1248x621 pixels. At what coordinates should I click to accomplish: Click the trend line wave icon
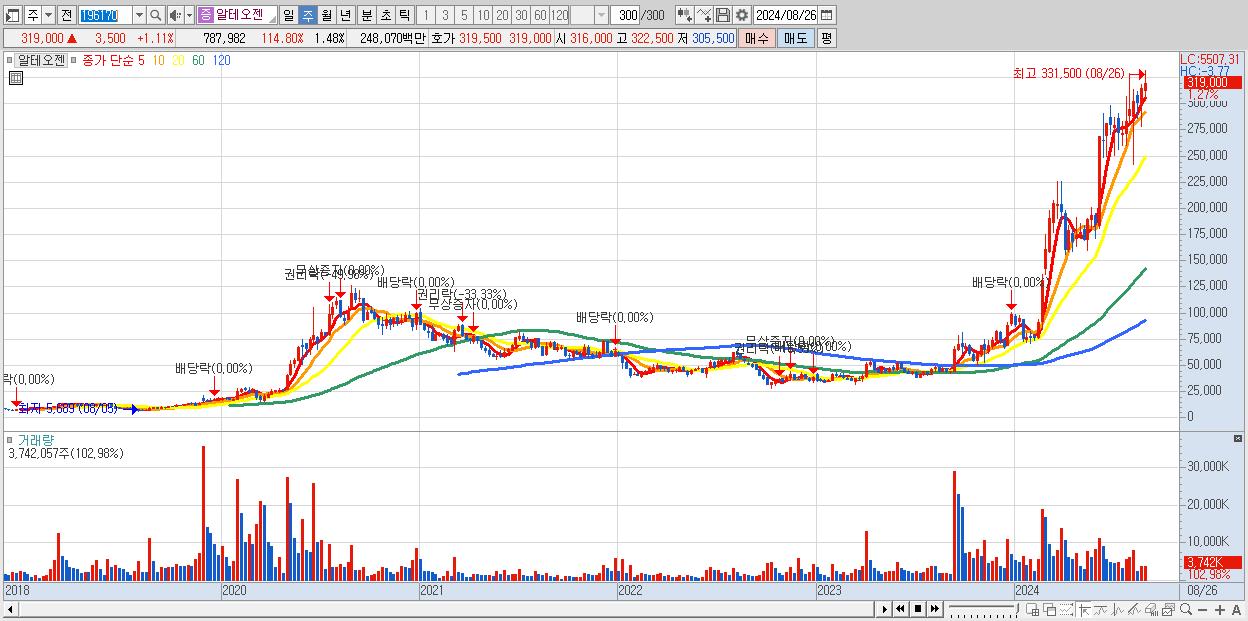pos(1101,610)
